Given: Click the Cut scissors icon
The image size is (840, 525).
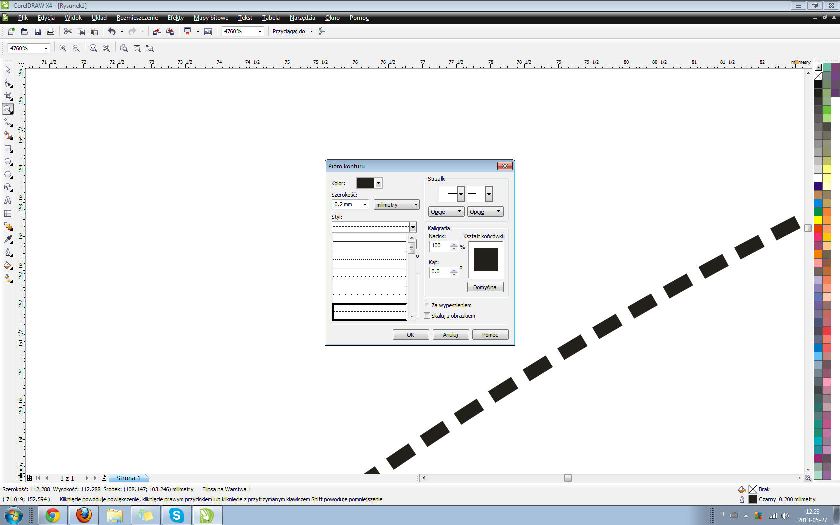Looking at the screenshot, I should [x=67, y=32].
